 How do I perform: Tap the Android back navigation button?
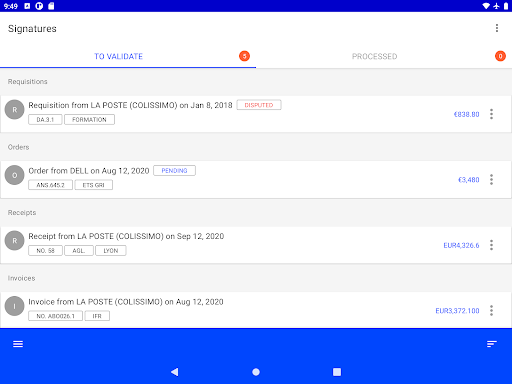tap(175, 372)
